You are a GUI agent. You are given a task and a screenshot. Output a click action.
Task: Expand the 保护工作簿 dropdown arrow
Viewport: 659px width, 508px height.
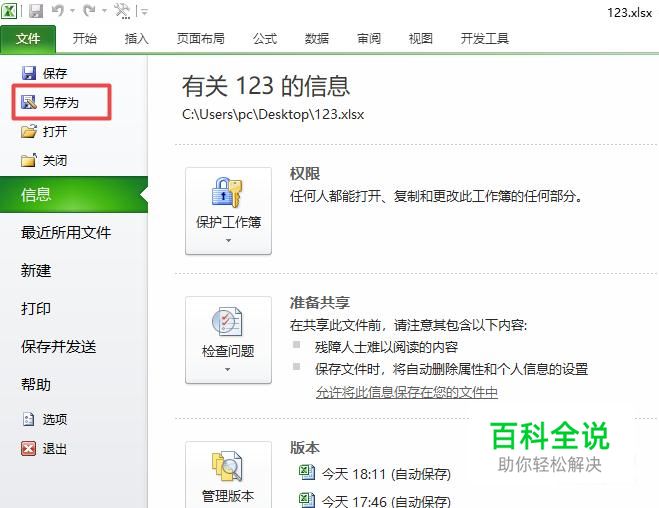tap(228, 241)
